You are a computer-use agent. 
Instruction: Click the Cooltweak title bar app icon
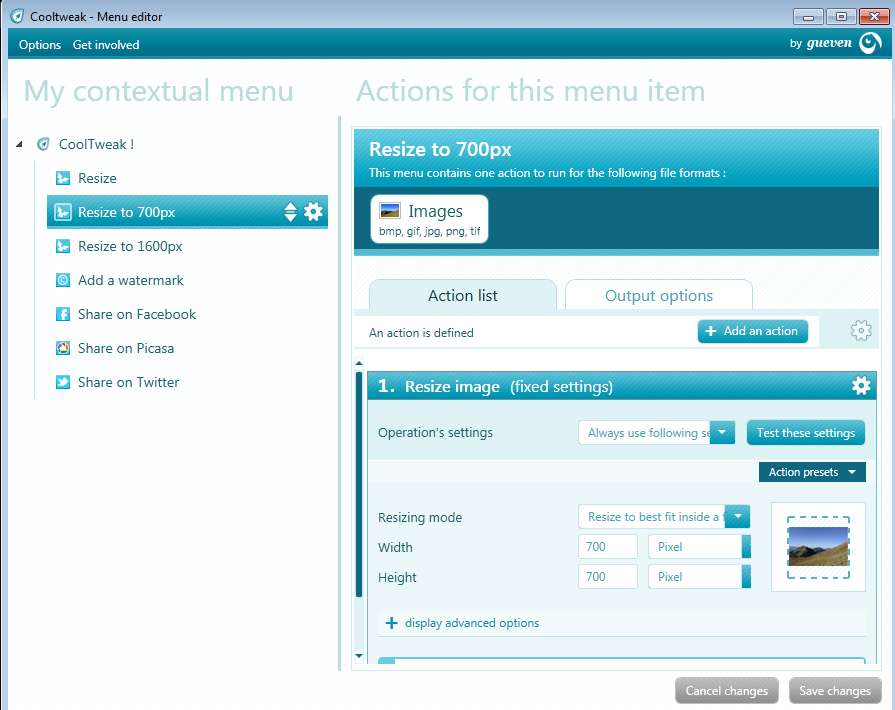[18, 17]
